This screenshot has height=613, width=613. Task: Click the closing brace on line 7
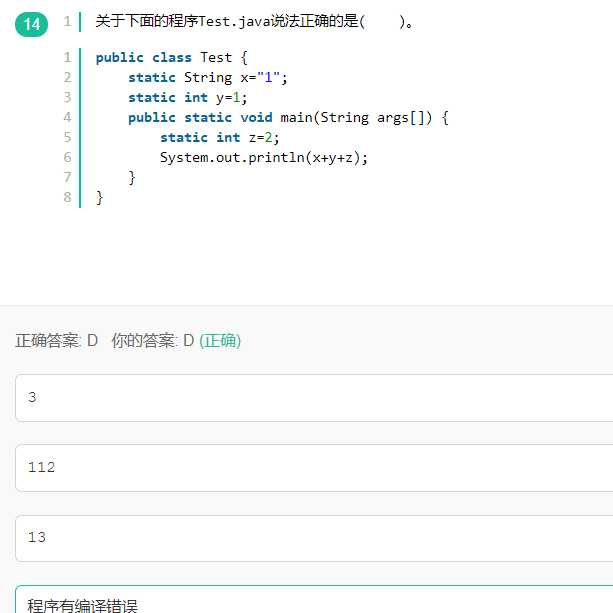click(x=132, y=177)
